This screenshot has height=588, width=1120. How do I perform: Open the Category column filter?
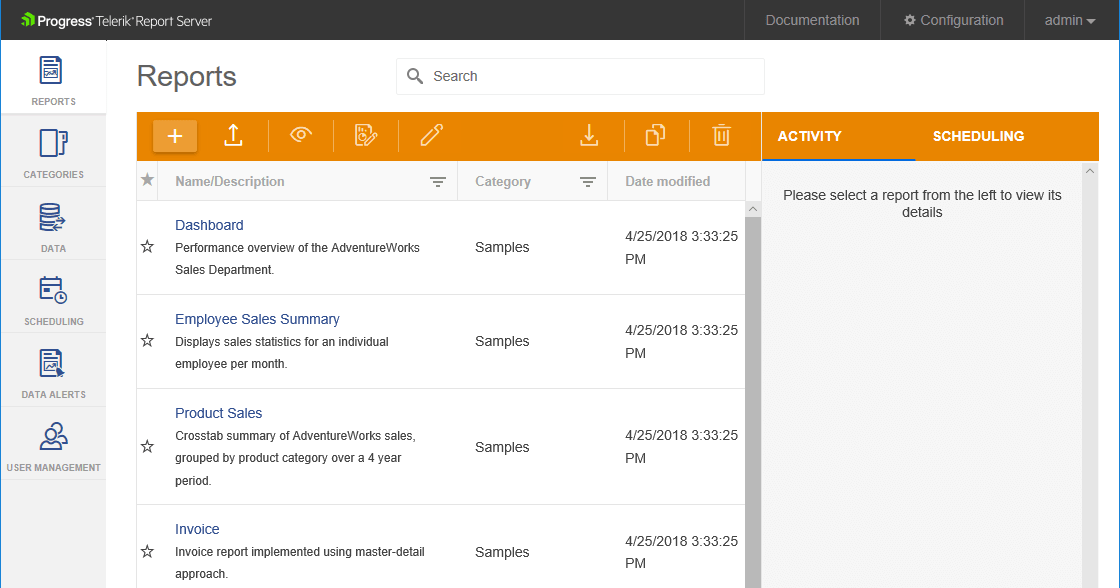coord(588,182)
